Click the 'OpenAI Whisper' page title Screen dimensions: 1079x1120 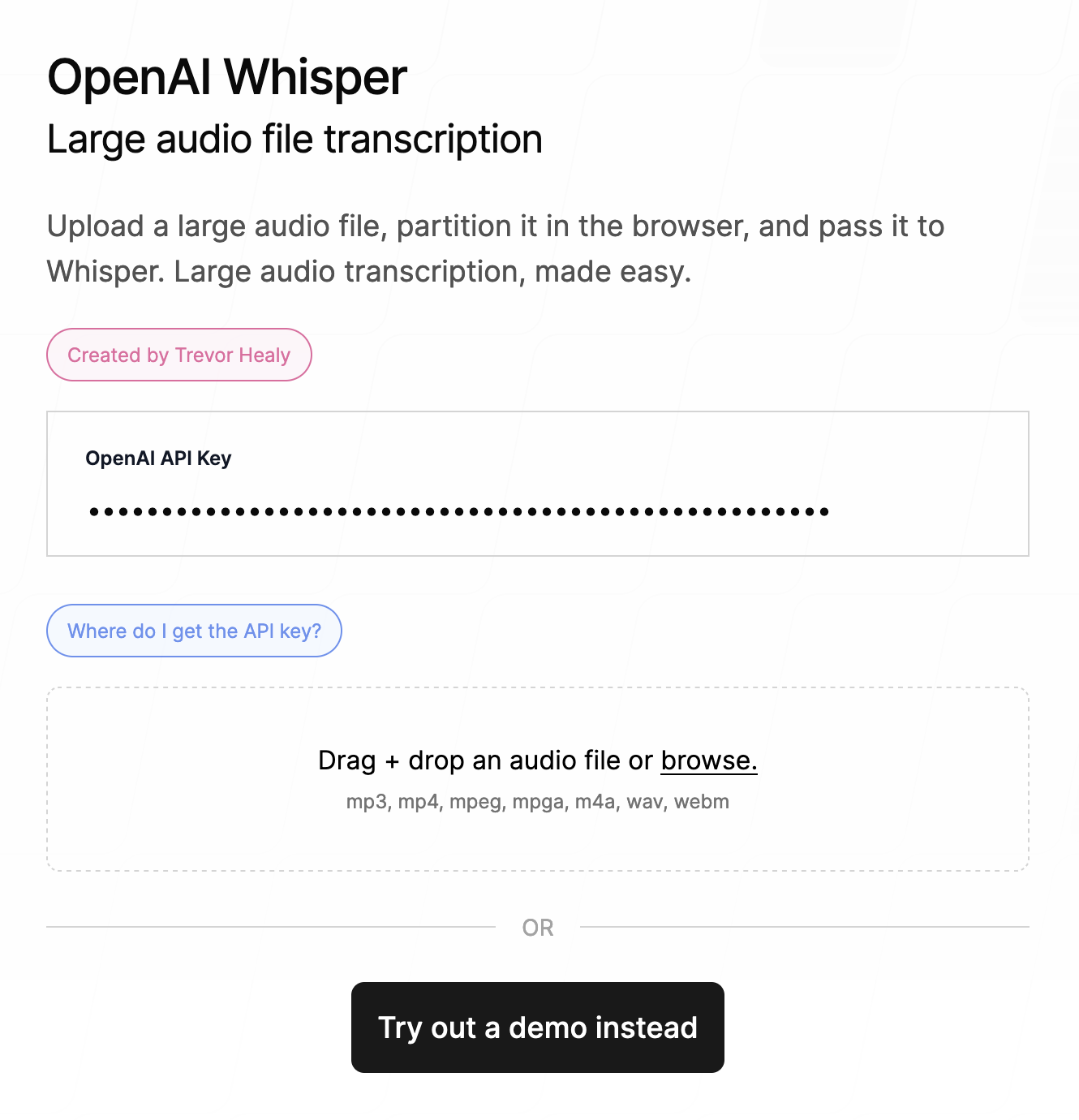tap(227, 78)
